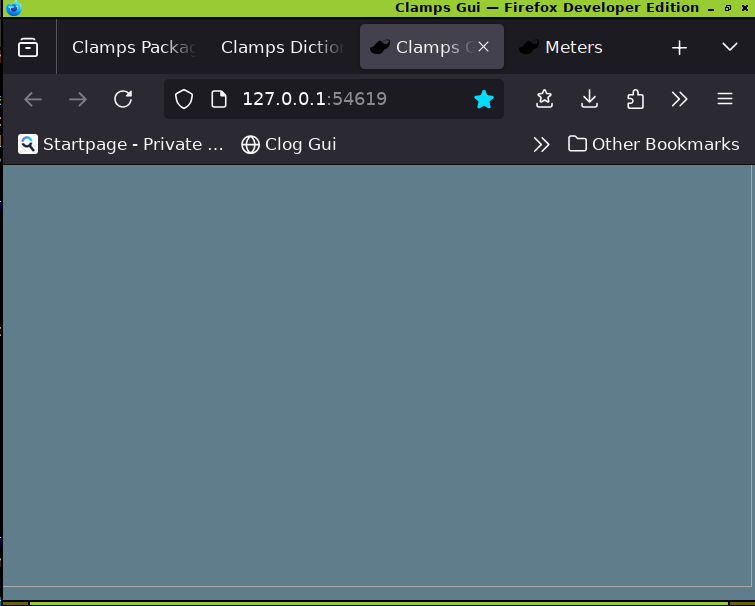
Task: Open the Extensions puzzle icon
Action: [635, 99]
